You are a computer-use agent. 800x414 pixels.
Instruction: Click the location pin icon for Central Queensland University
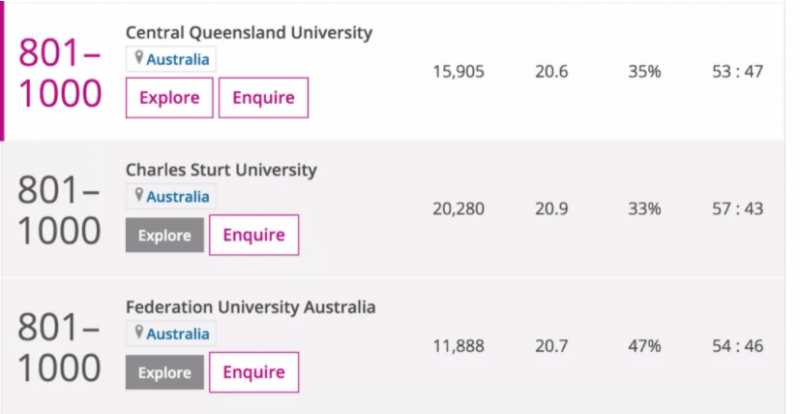(139, 58)
